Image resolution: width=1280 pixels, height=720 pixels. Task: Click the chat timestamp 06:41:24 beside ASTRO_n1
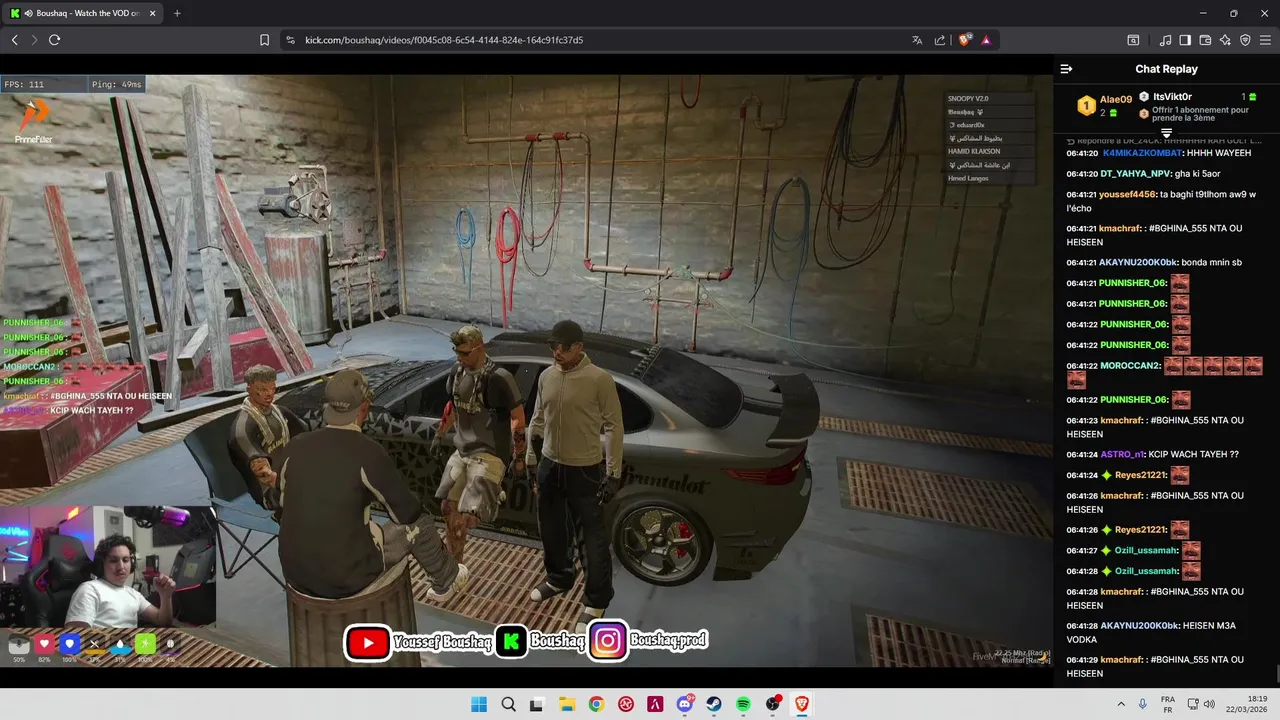coord(1081,454)
